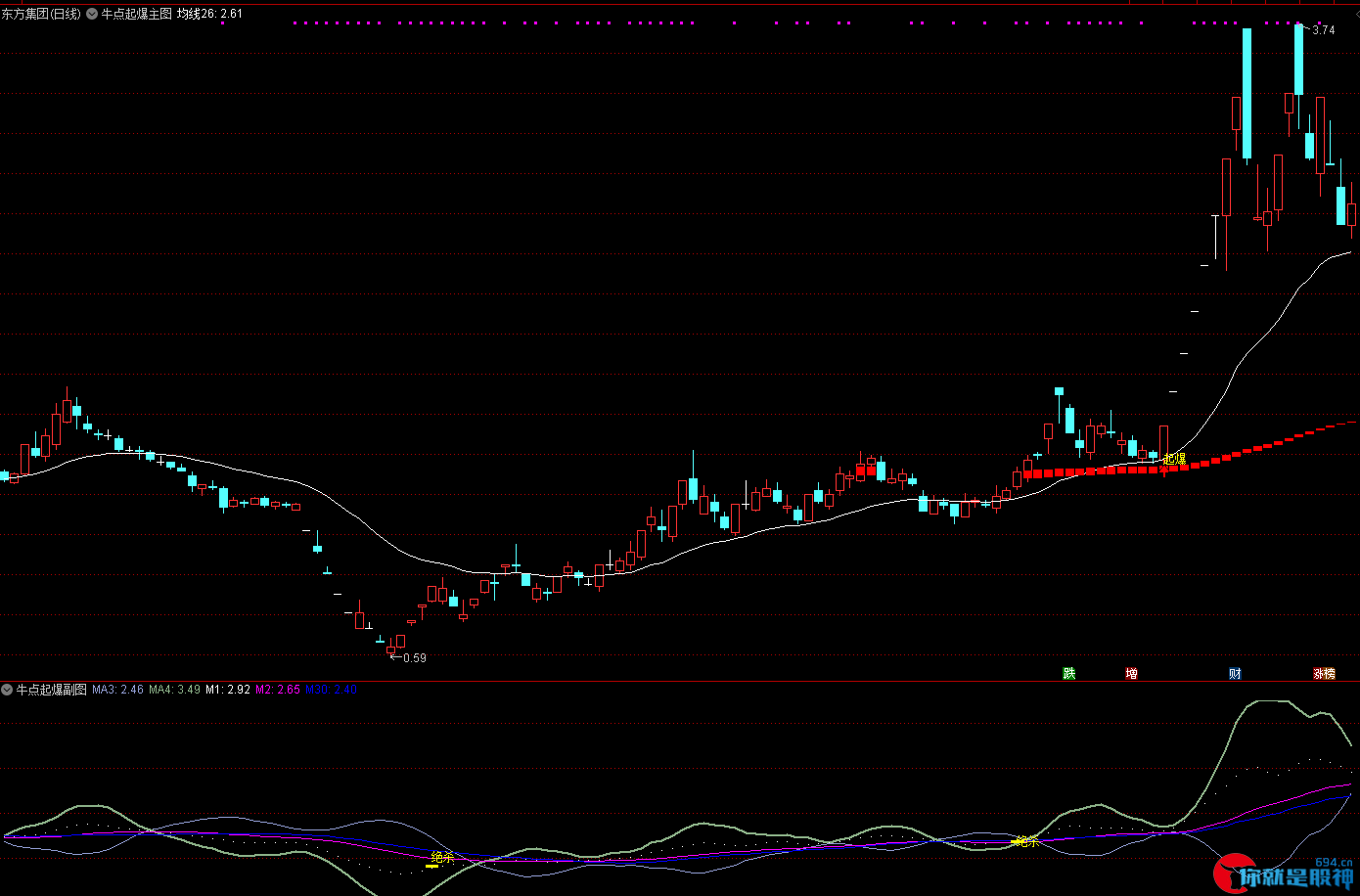Screen dimensions: 1360x896
Task: Select the MA4: 3.49 indicator value
Action: pos(174,690)
